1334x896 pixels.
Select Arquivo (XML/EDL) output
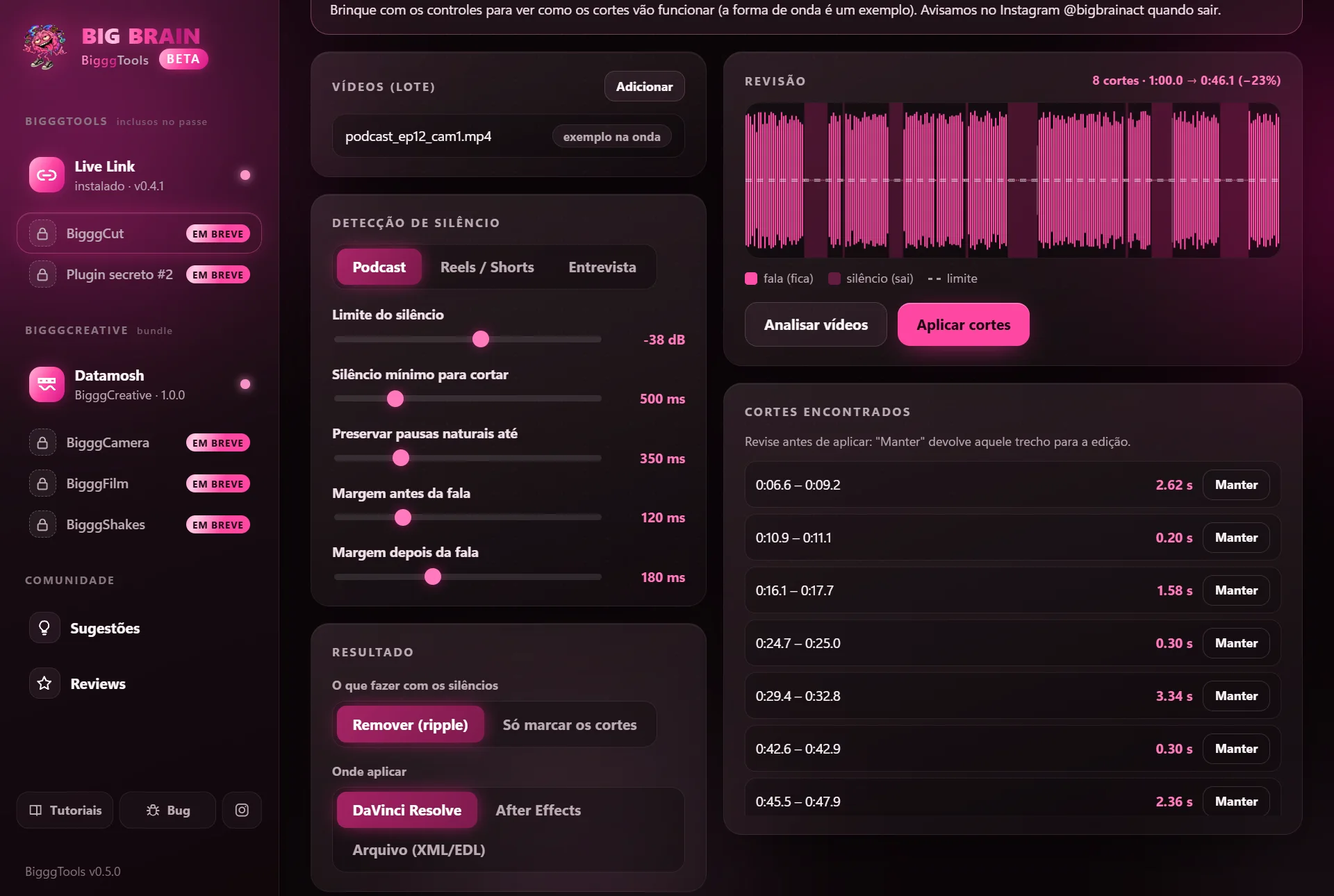point(419,849)
